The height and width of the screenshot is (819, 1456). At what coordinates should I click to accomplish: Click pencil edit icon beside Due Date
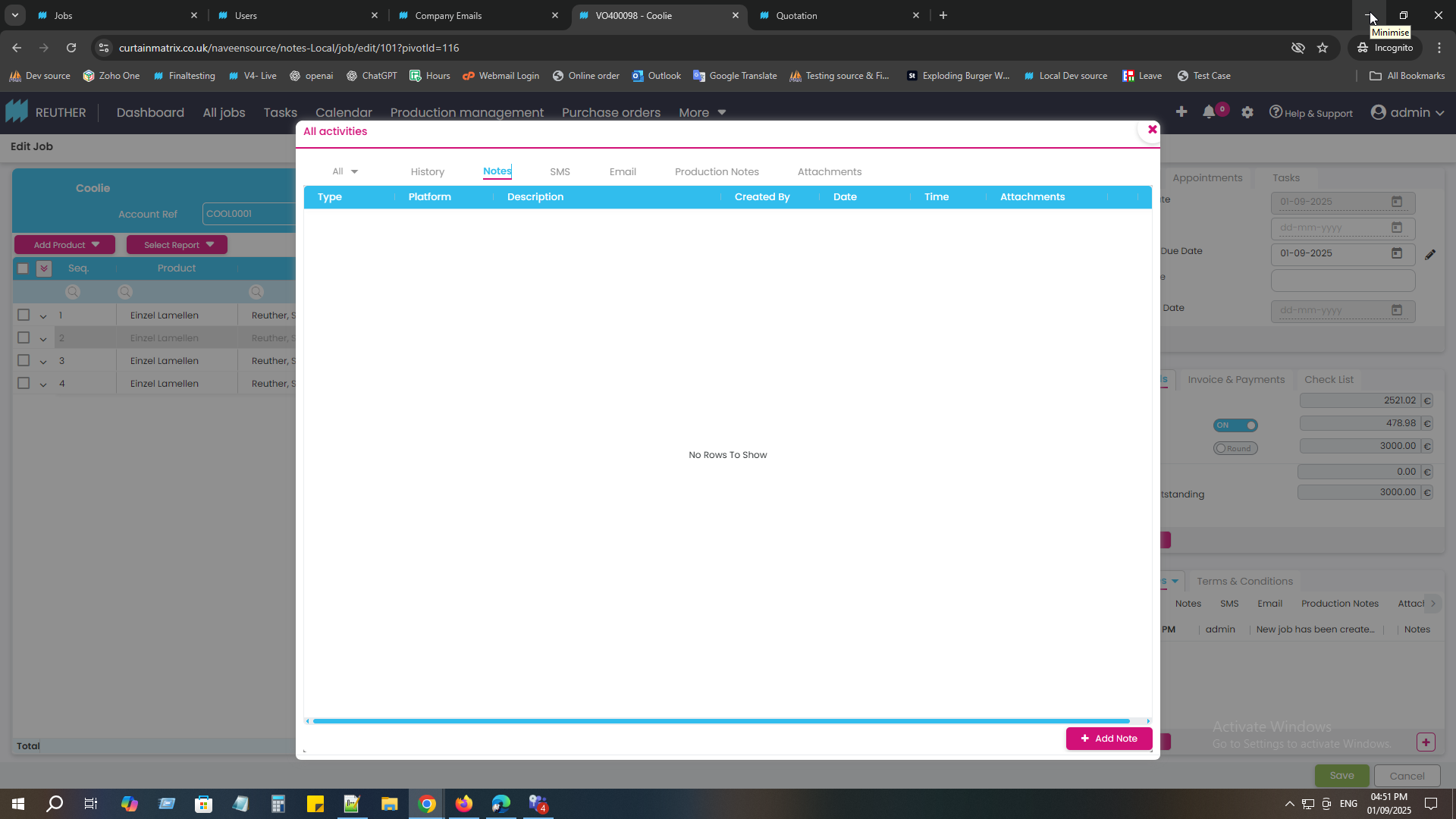pos(1430,255)
